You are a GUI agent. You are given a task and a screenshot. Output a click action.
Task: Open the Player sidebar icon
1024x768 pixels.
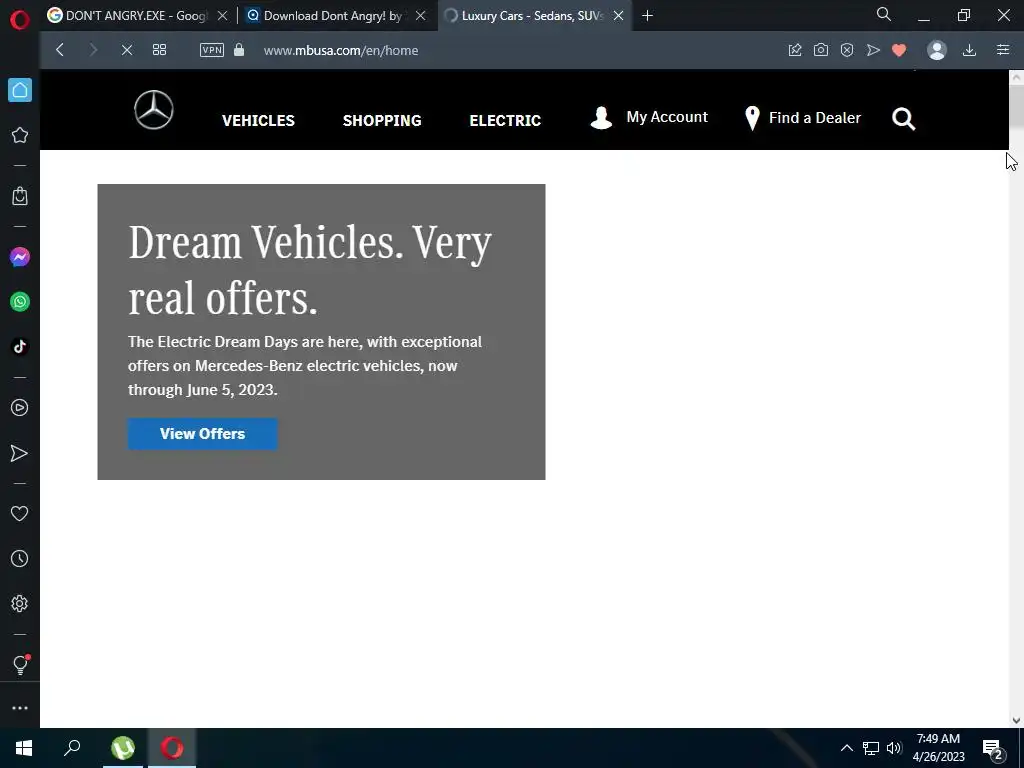[x=20, y=408]
